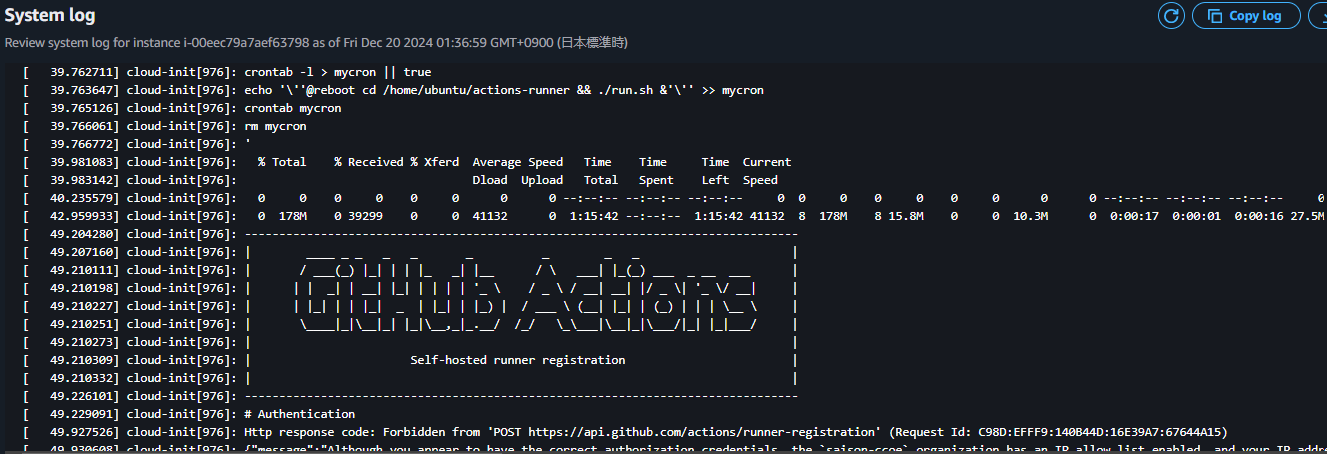
Task: Select the log line stamped 40.235579
Action: pyautogui.click(x=673, y=198)
